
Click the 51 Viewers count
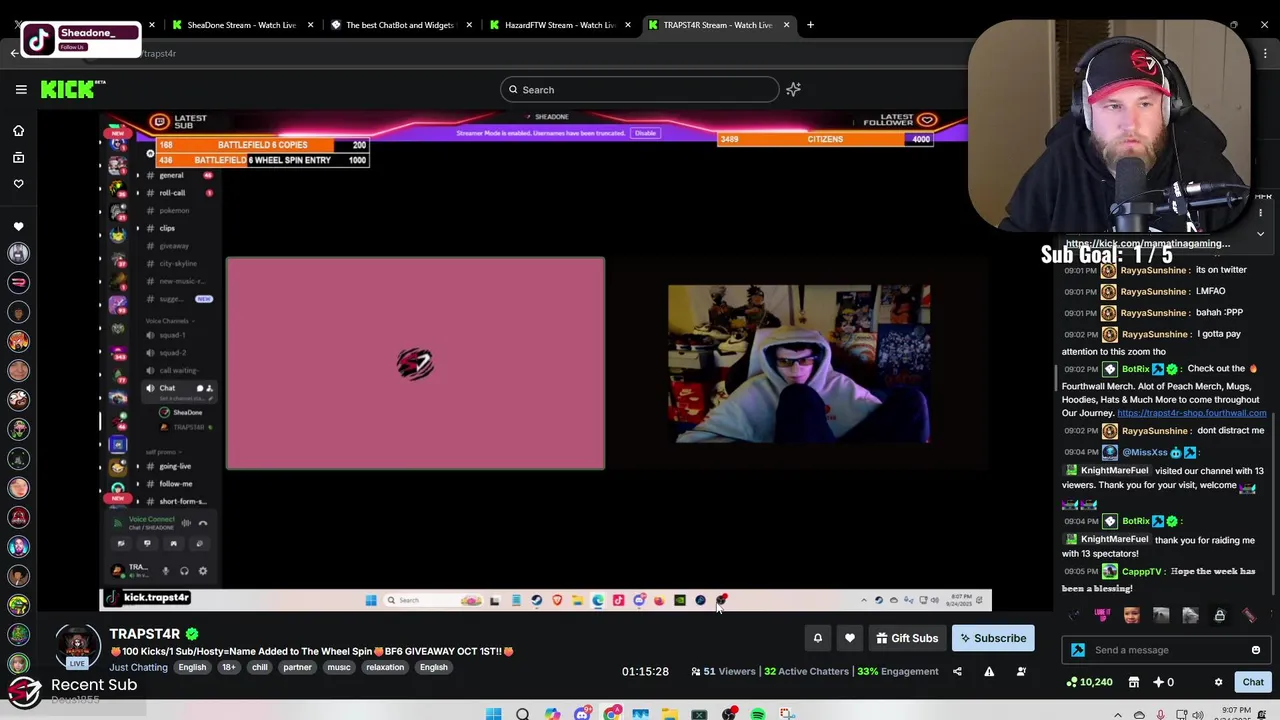point(723,672)
